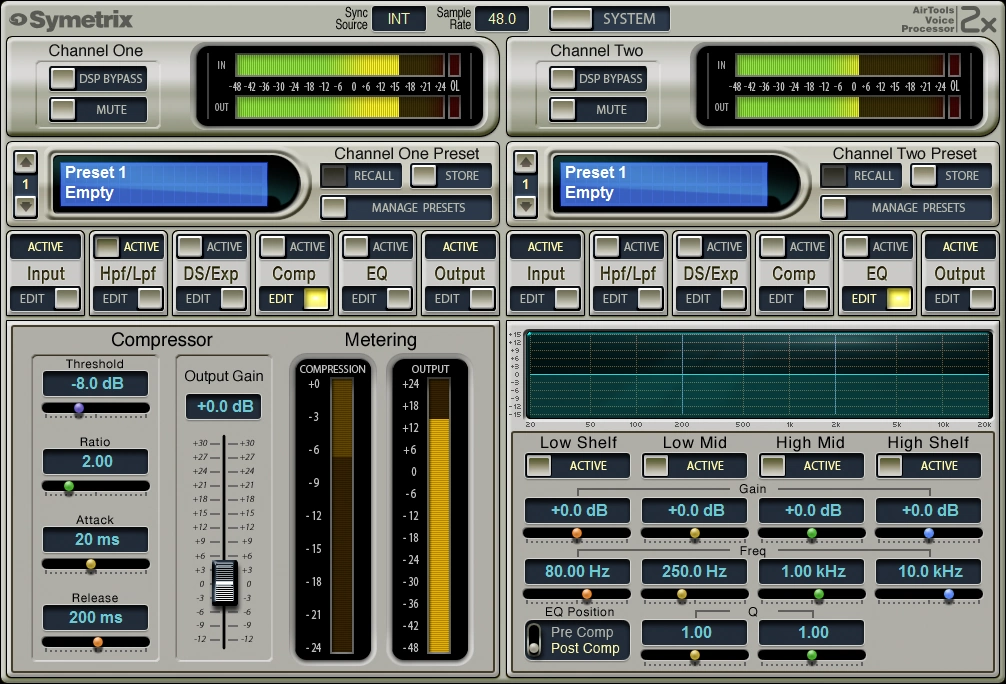This screenshot has height=684, width=1006.
Task: Edit the Channel Two Comp module
Action: [794, 299]
